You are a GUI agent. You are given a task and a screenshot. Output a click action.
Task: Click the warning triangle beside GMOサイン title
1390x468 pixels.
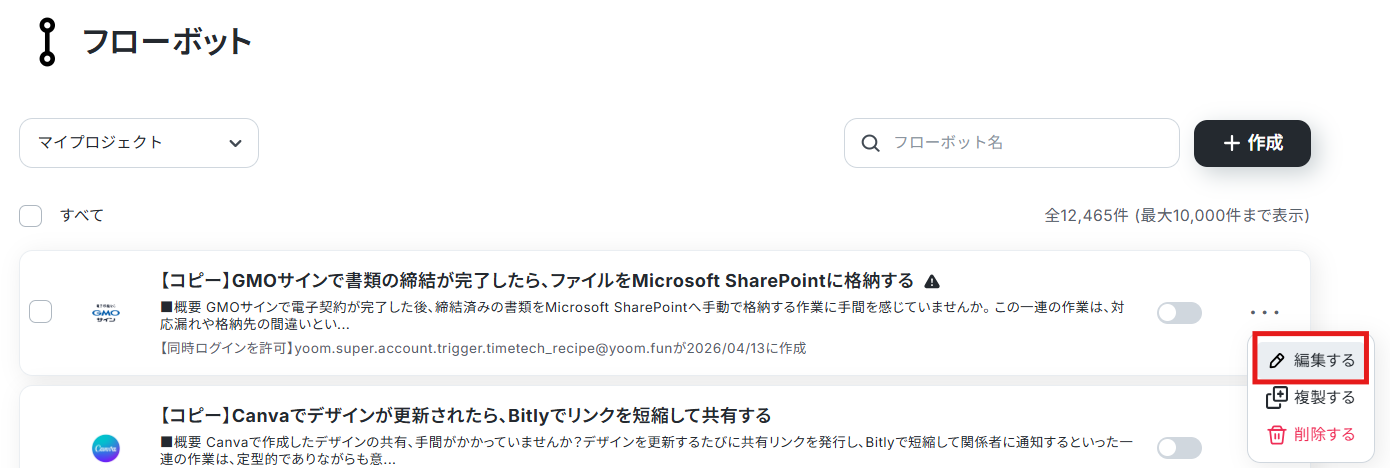pos(932,281)
